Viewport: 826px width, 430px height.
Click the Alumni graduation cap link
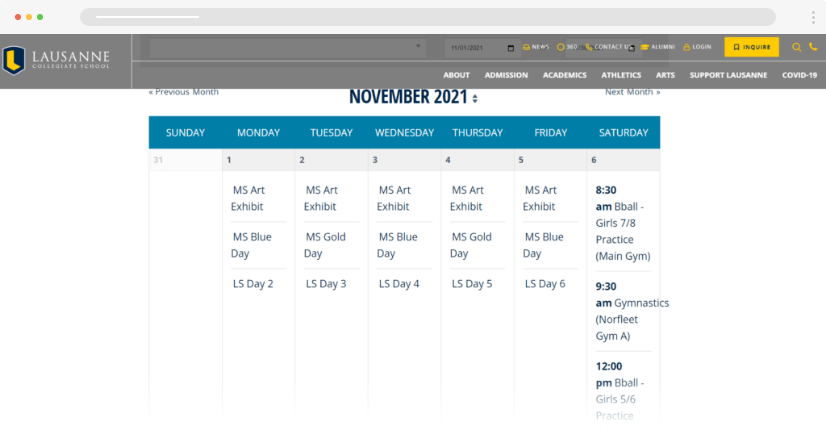click(x=658, y=47)
